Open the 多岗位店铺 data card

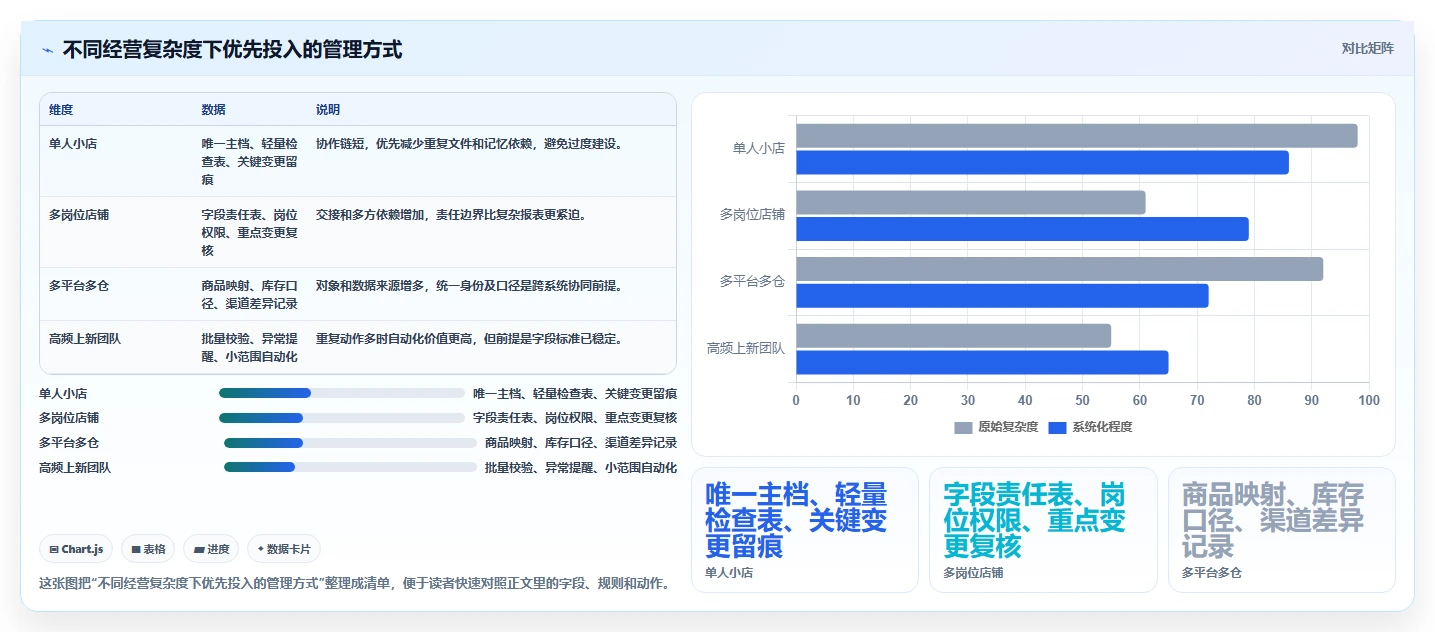1043,530
